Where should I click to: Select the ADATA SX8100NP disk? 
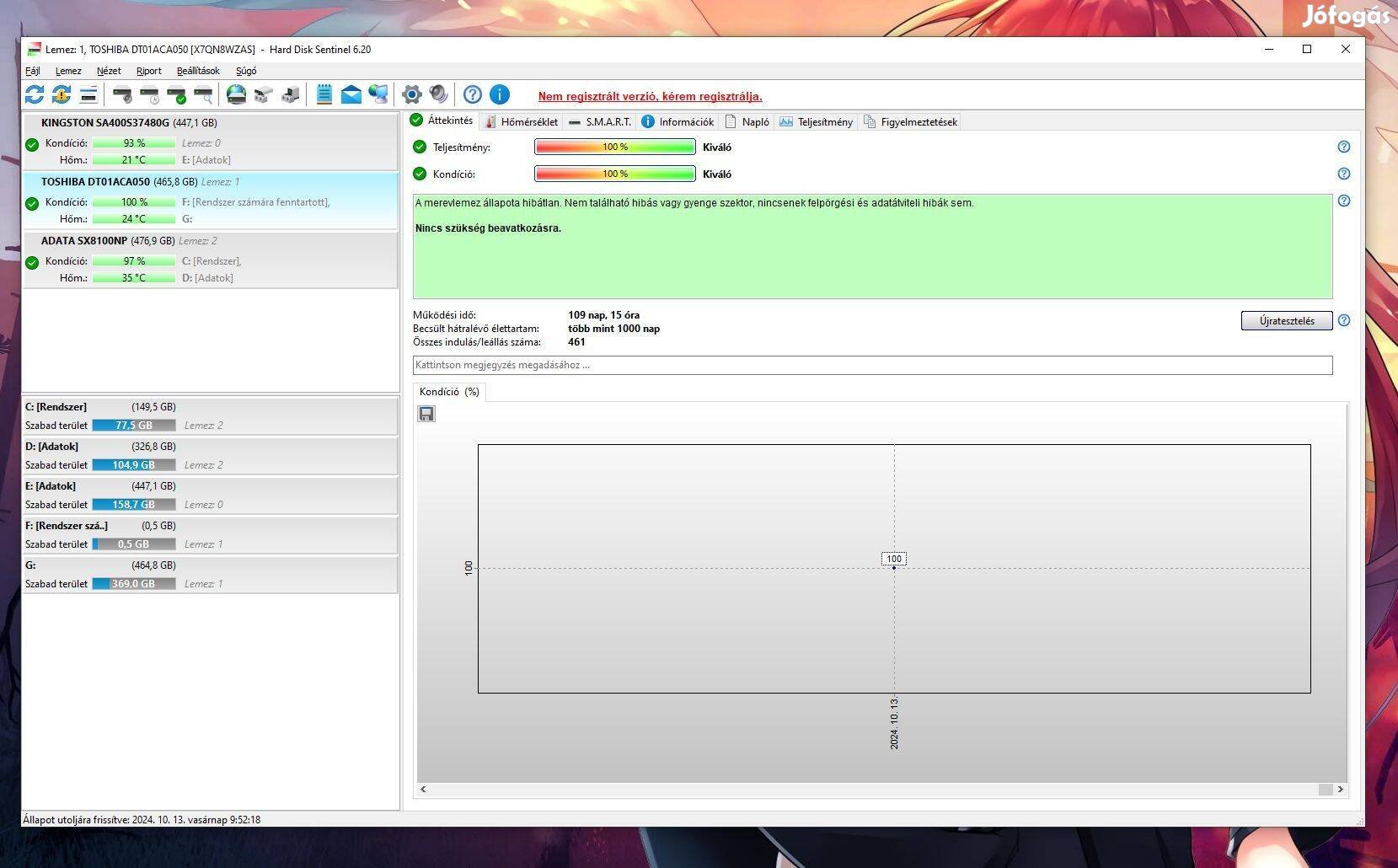pyautogui.click(x=210, y=260)
